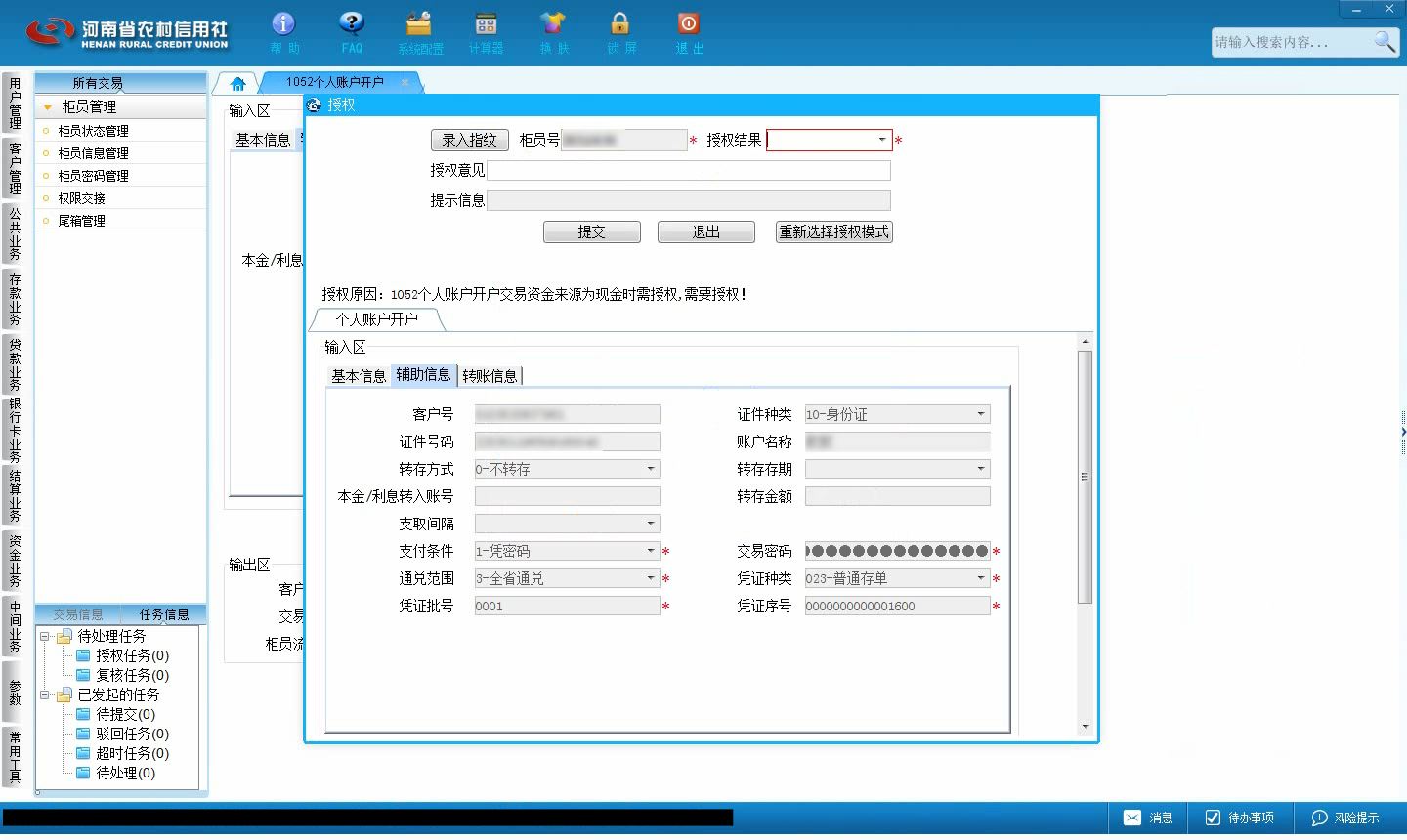Select 贷款业务 side tab
The image size is (1407, 840).
pos(15,364)
